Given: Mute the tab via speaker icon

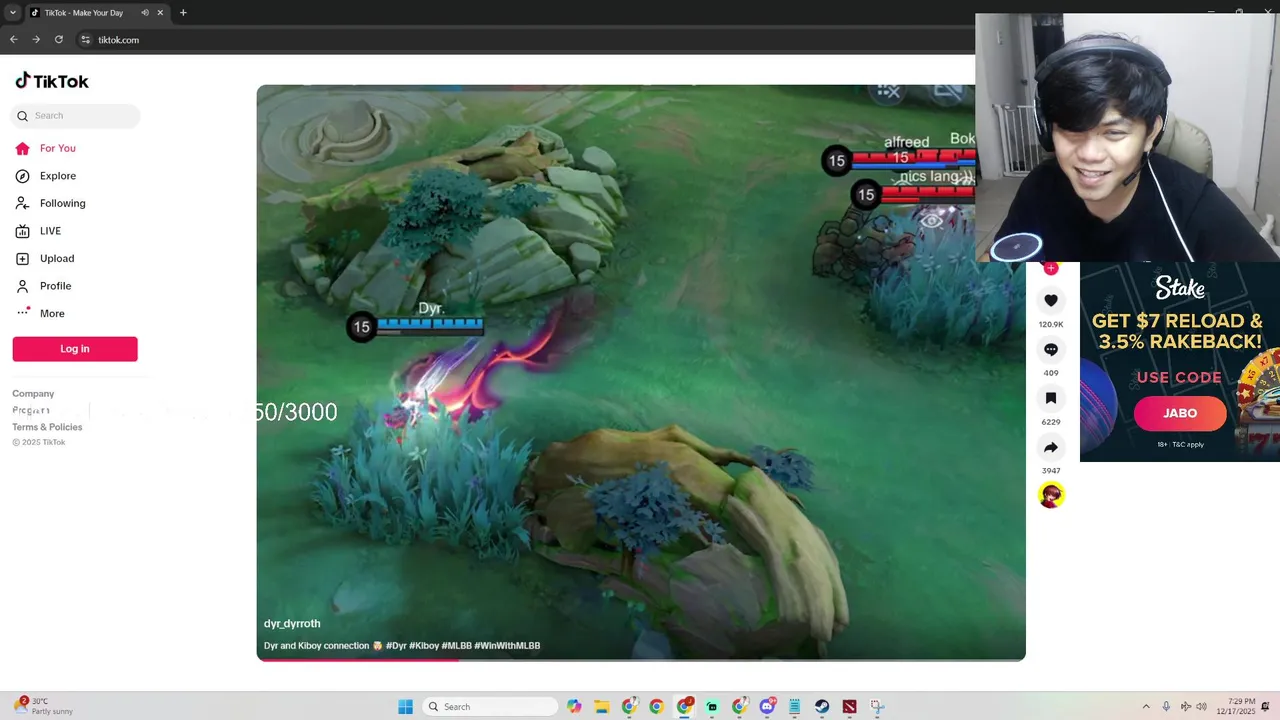Looking at the screenshot, I should tap(145, 13).
